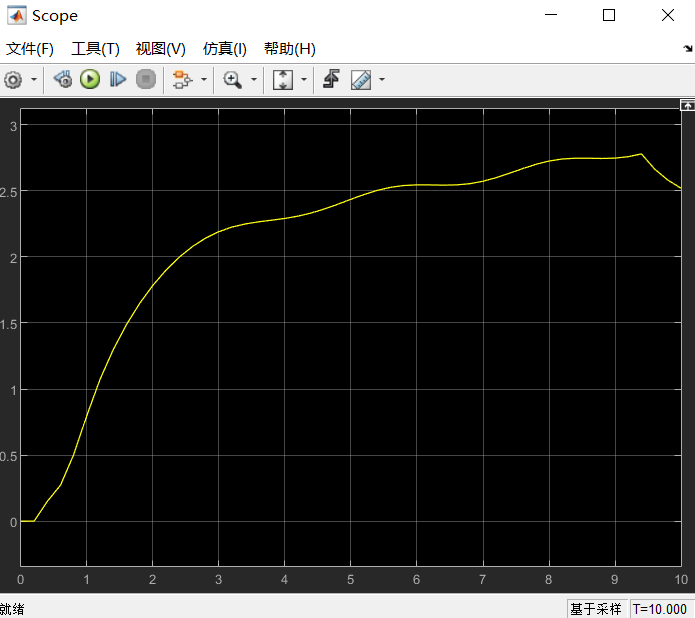Image resolution: width=695 pixels, height=618 pixels.
Task: Maximize the Scope window
Action: coord(609,15)
